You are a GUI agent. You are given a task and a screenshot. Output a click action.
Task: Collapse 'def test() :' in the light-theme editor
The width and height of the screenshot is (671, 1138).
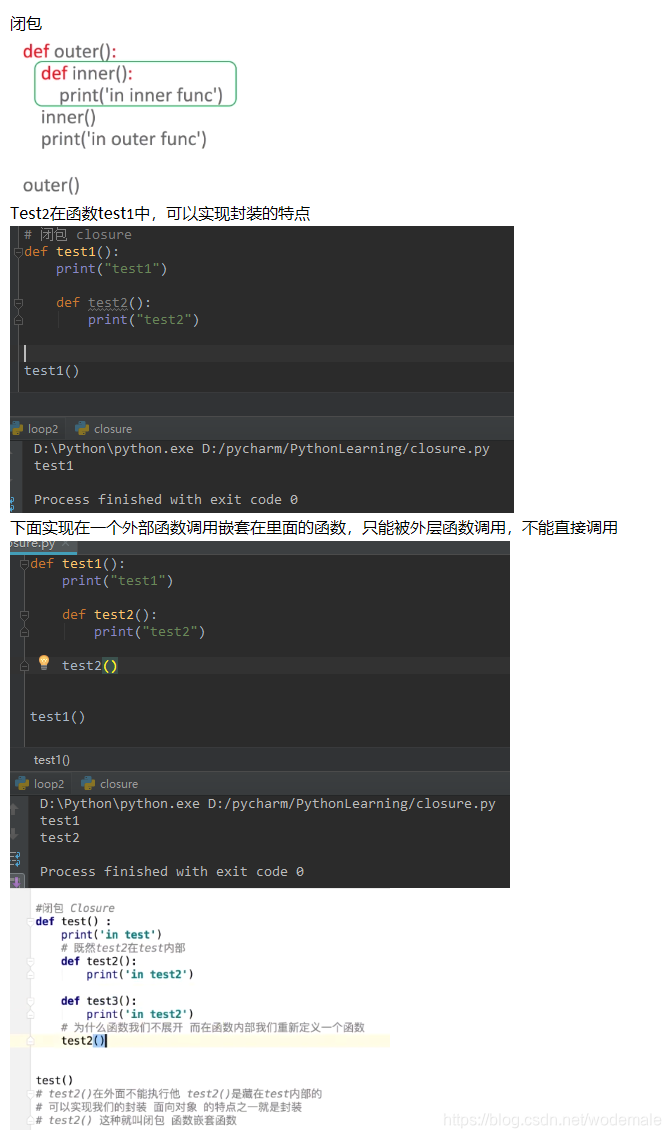tap(30, 922)
